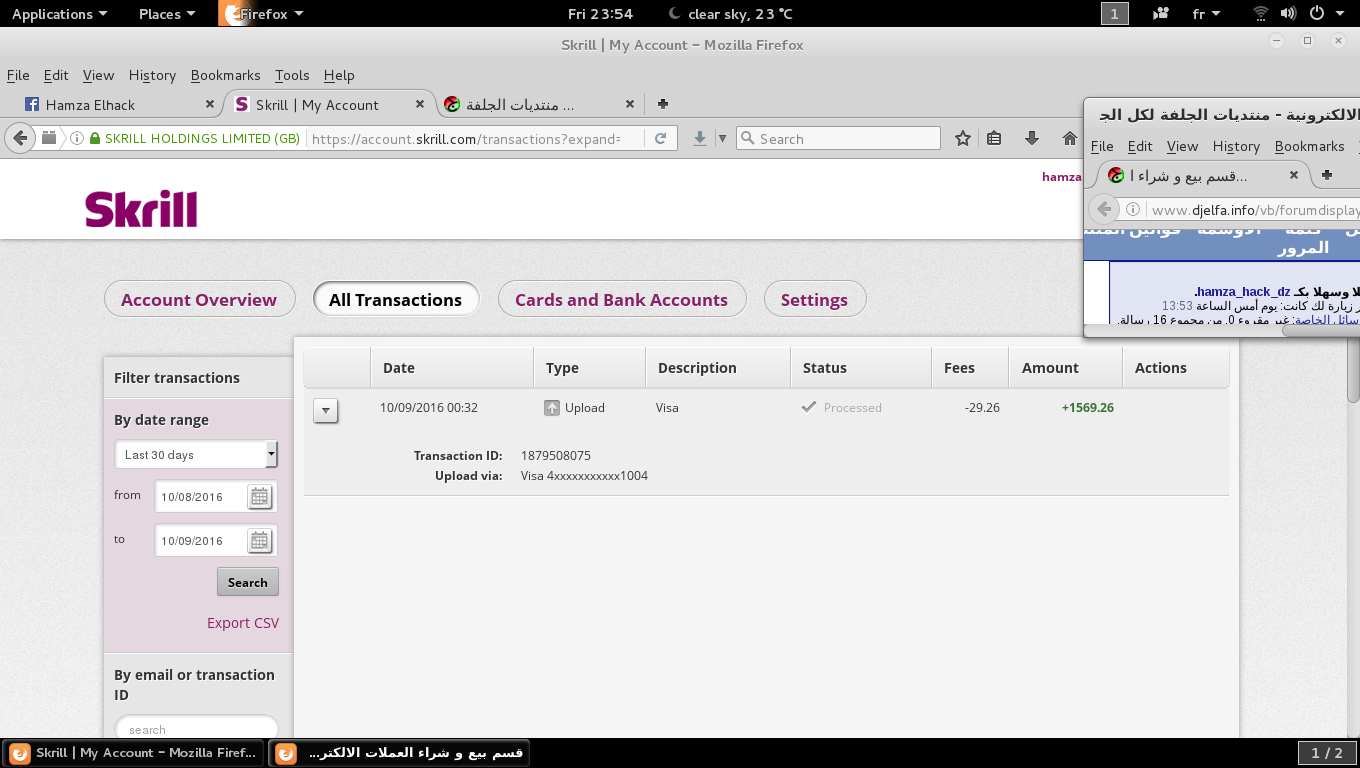Click the Skrill page vertical scrollbar

coord(1353,449)
